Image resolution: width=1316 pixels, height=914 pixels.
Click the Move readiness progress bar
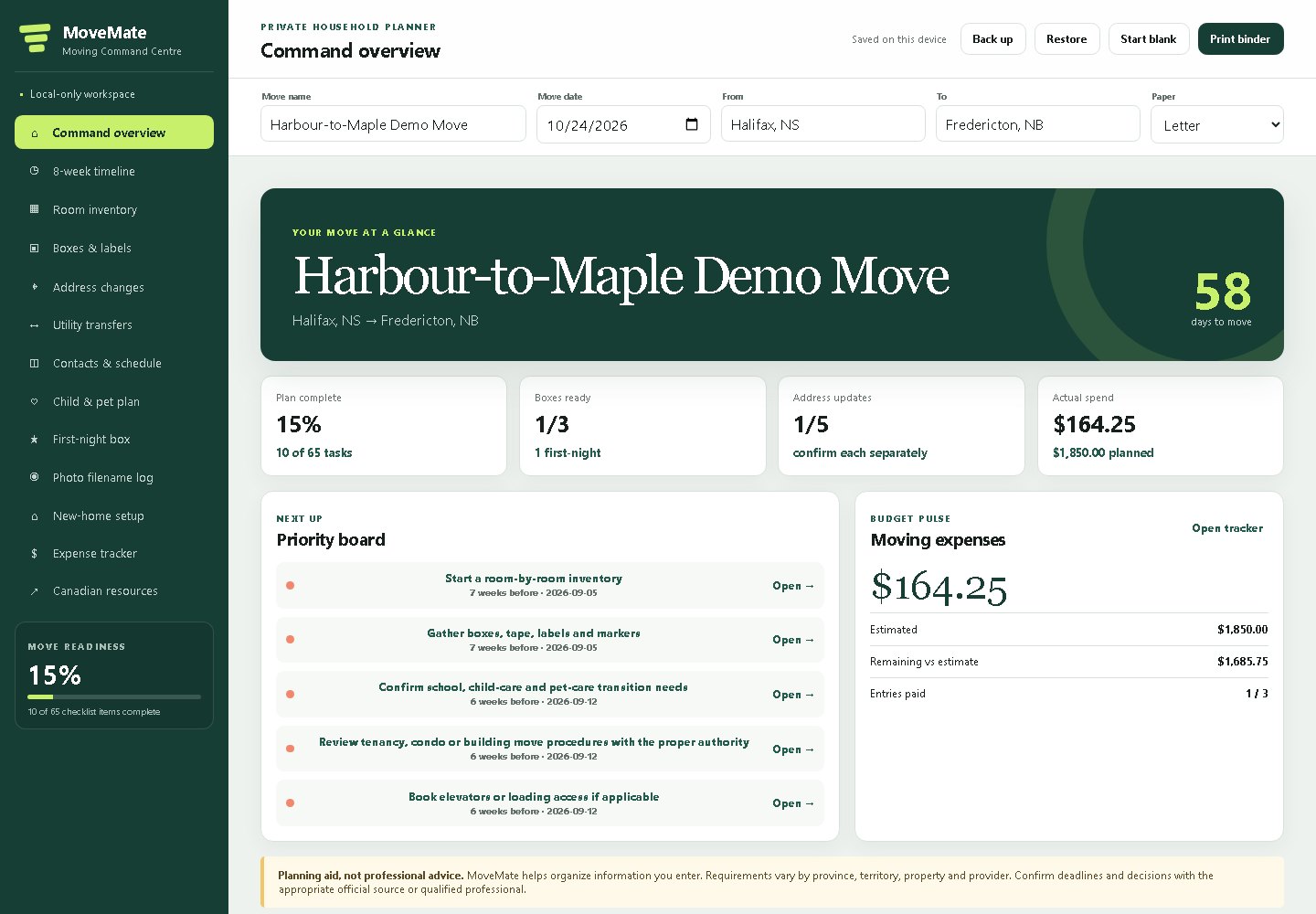(114, 696)
